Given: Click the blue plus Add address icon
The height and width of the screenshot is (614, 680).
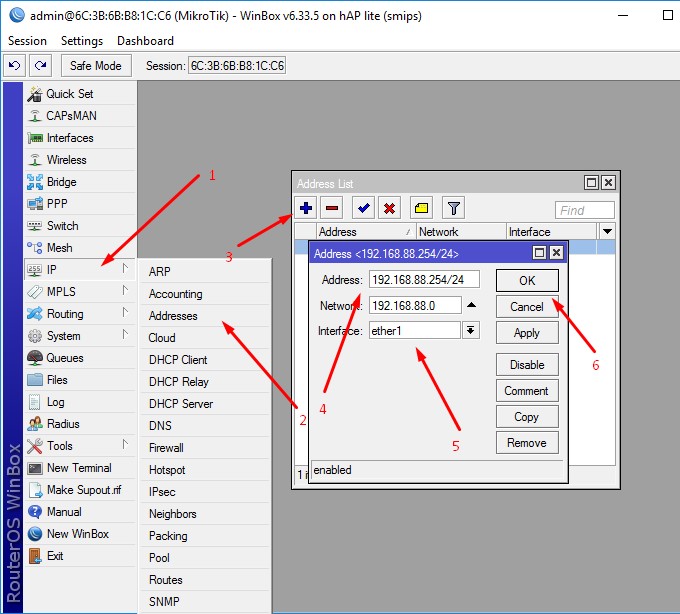Looking at the screenshot, I should [x=306, y=209].
